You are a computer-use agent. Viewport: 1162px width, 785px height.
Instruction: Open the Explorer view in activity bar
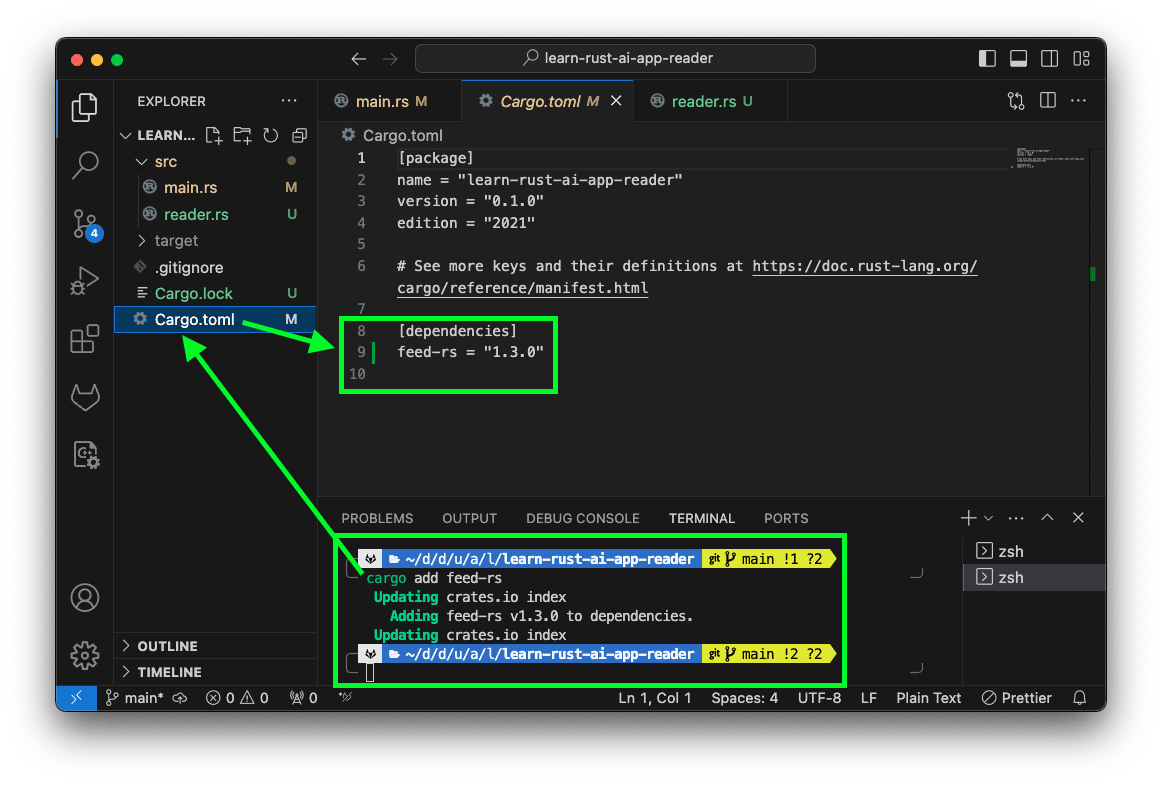(x=84, y=108)
